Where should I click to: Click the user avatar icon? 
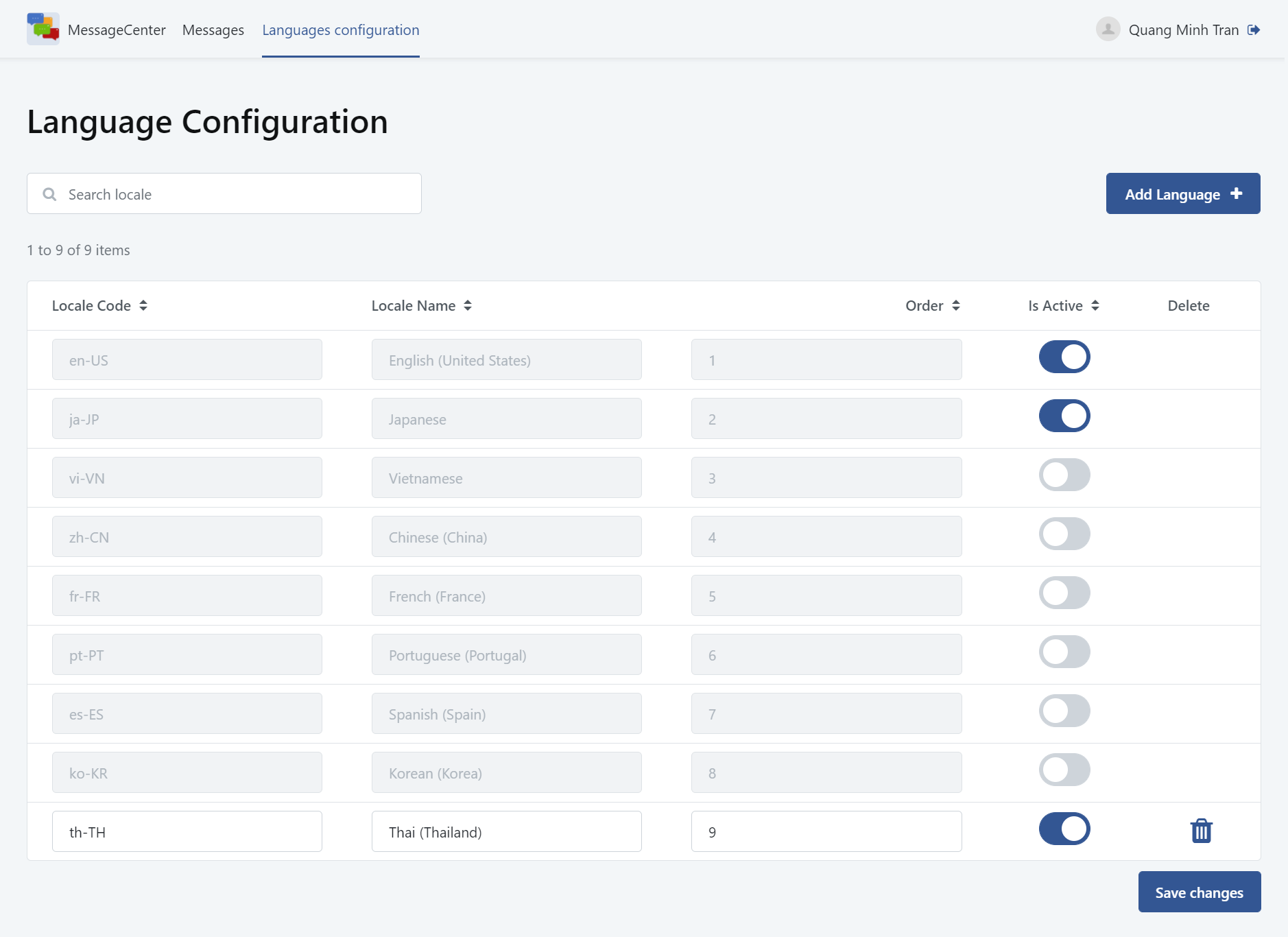(1108, 29)
